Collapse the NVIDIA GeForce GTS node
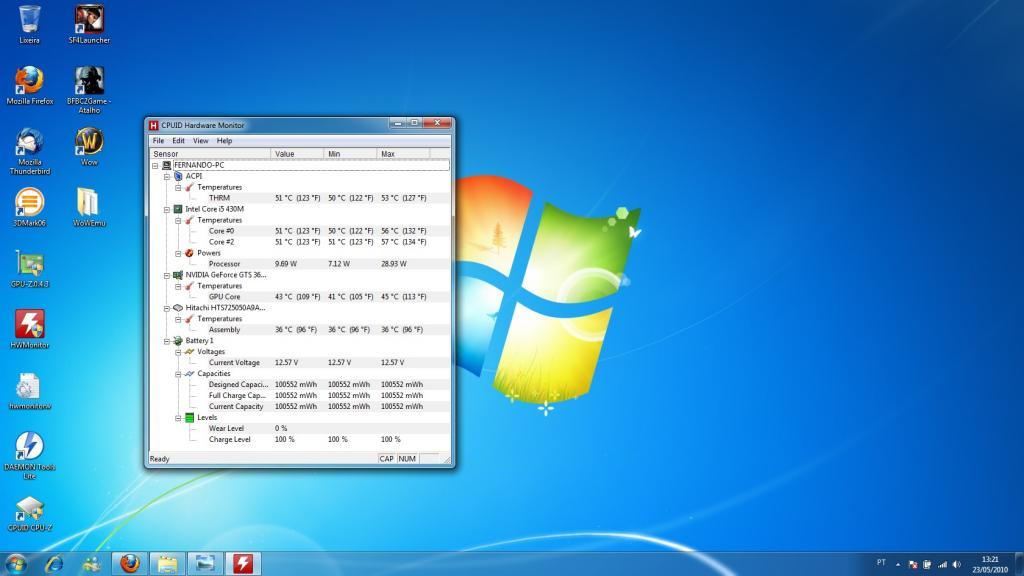Screen dimensions: 1024x576 tap(167, 276)
